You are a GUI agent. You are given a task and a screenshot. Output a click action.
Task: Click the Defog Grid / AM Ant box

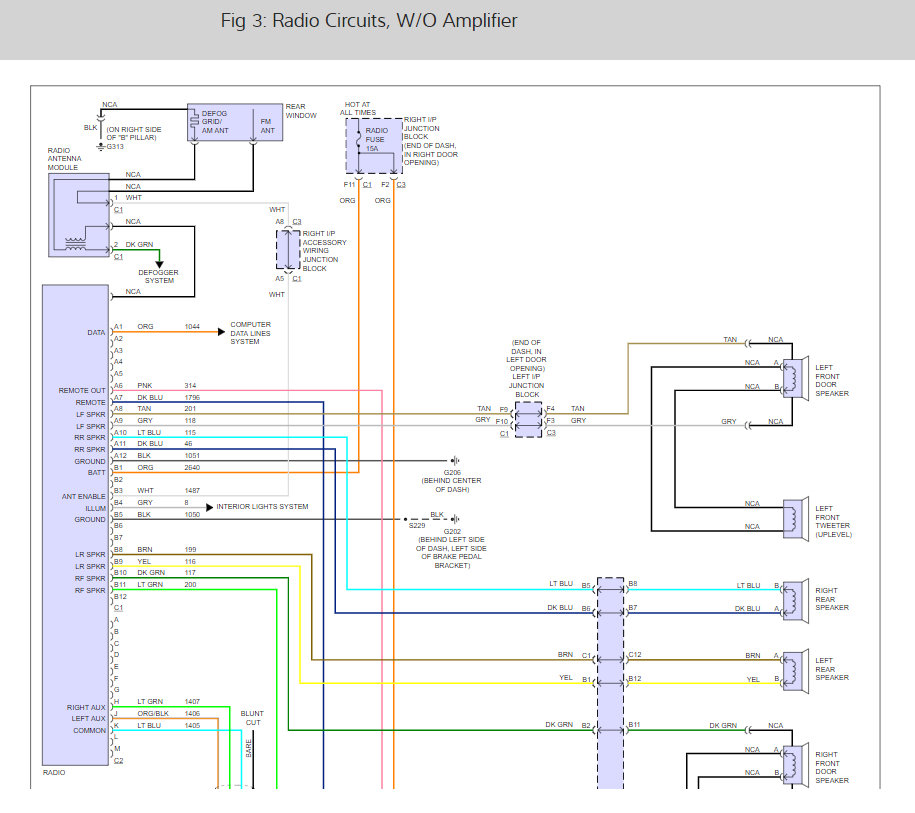[x=235, y=122]
